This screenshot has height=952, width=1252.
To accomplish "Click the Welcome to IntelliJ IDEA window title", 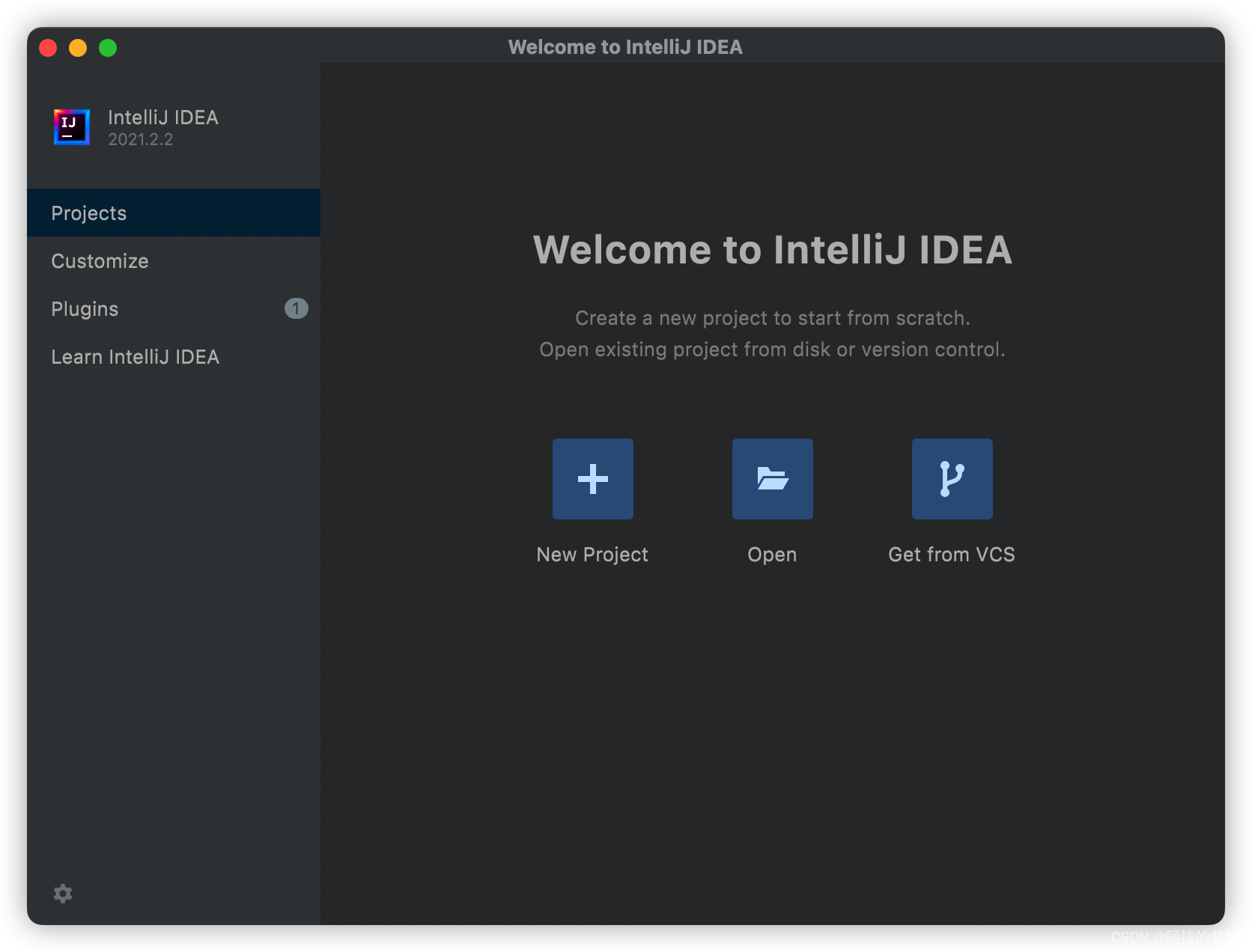I will [625, 47].
